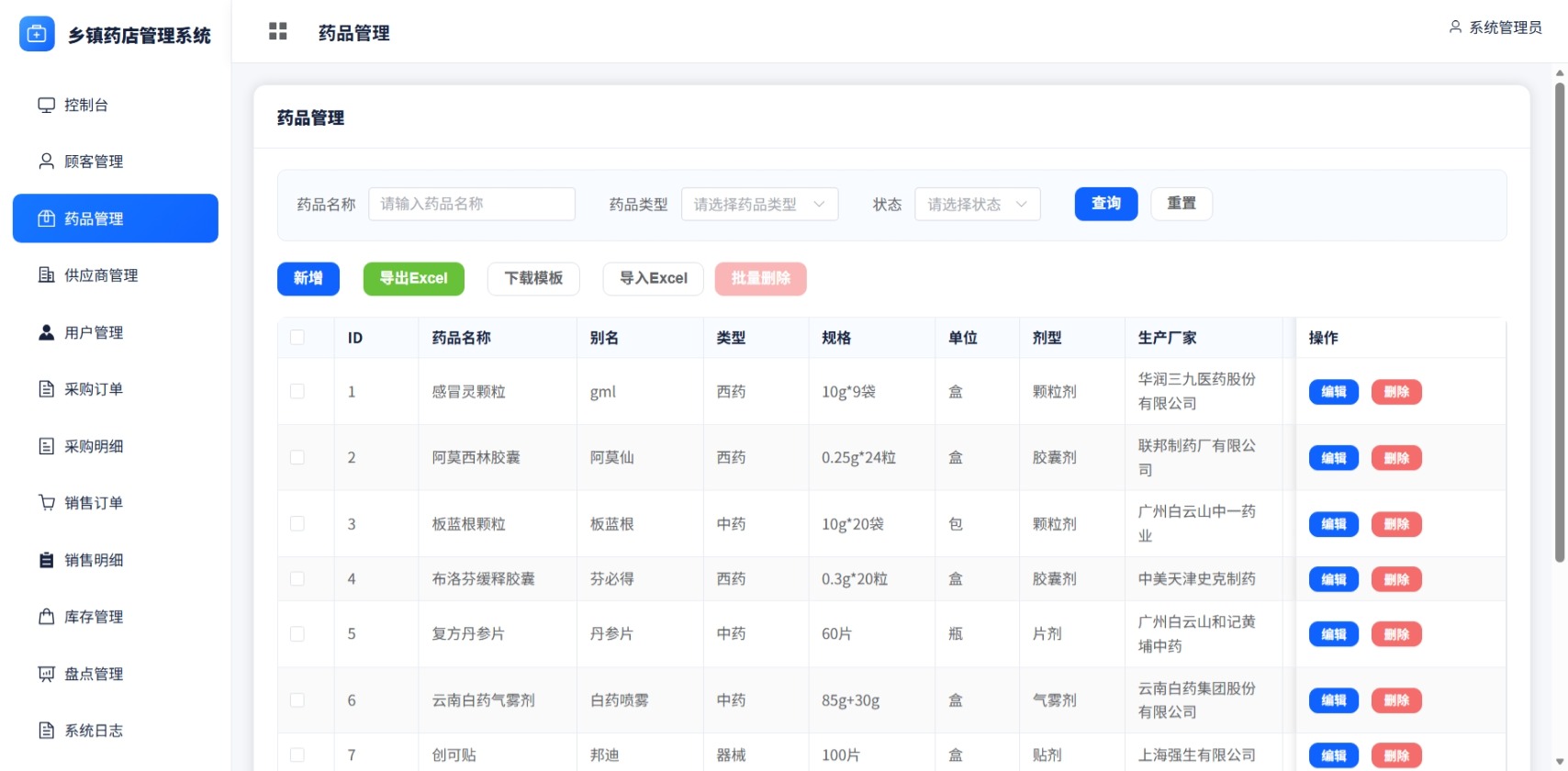Screen dimensions: 1568x771
Task: Delete the 阿莫西林胶囊 entry
Action: (x=1396, y=458)
